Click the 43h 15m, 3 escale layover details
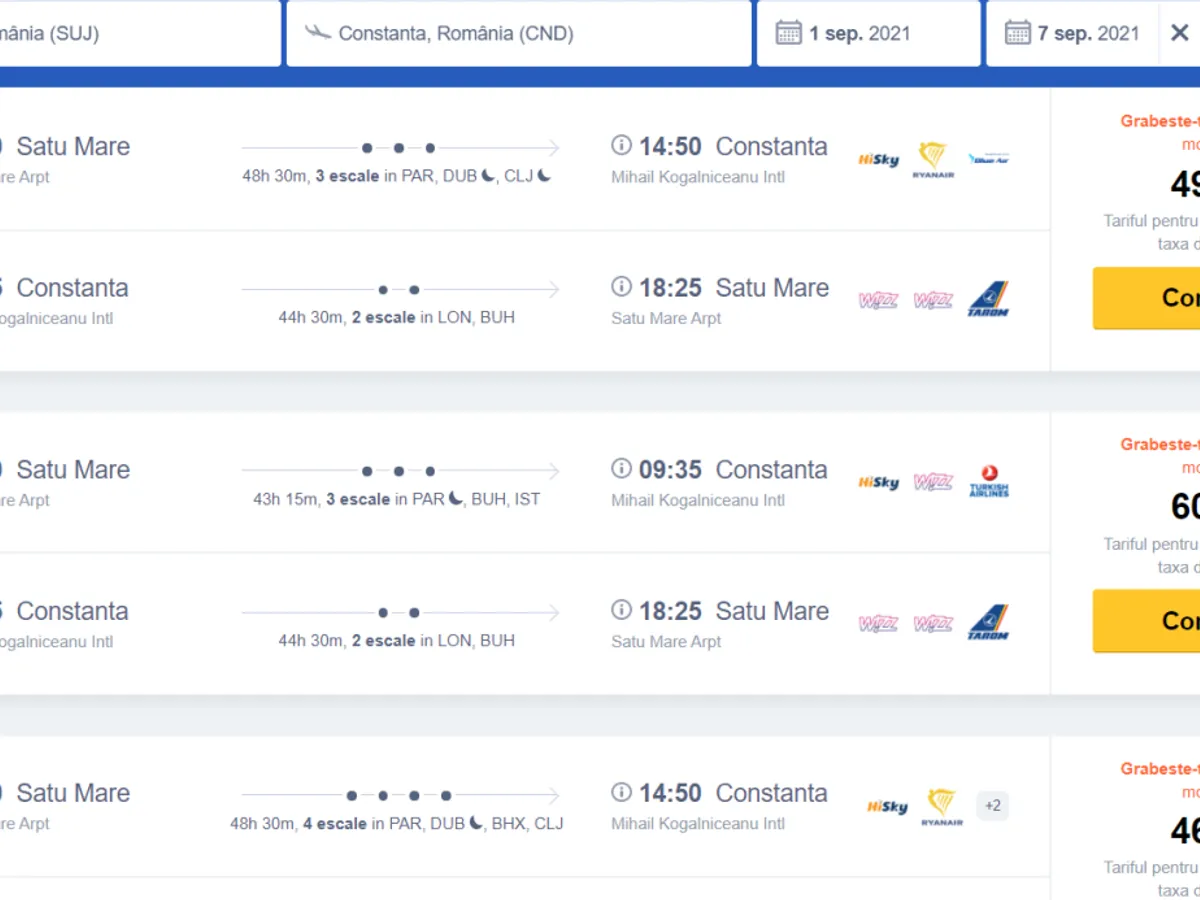Viewport: 1200px width, 900px height. point(397,499)
